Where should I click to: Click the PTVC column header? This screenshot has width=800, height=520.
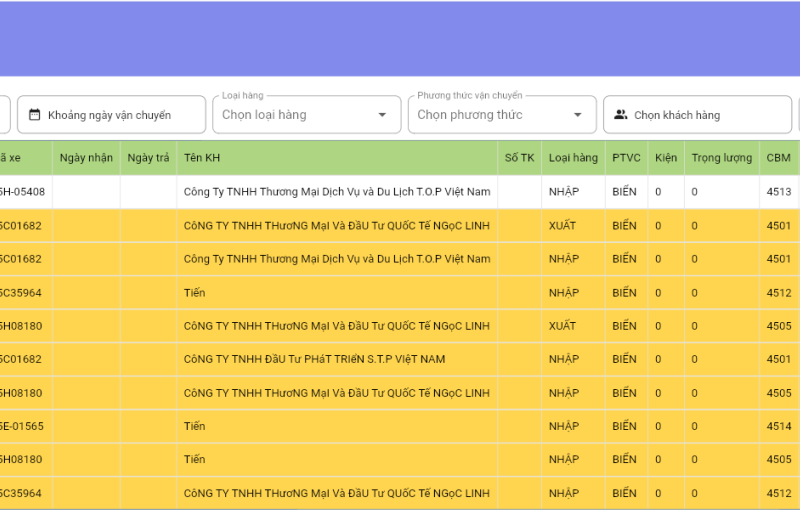626,158
